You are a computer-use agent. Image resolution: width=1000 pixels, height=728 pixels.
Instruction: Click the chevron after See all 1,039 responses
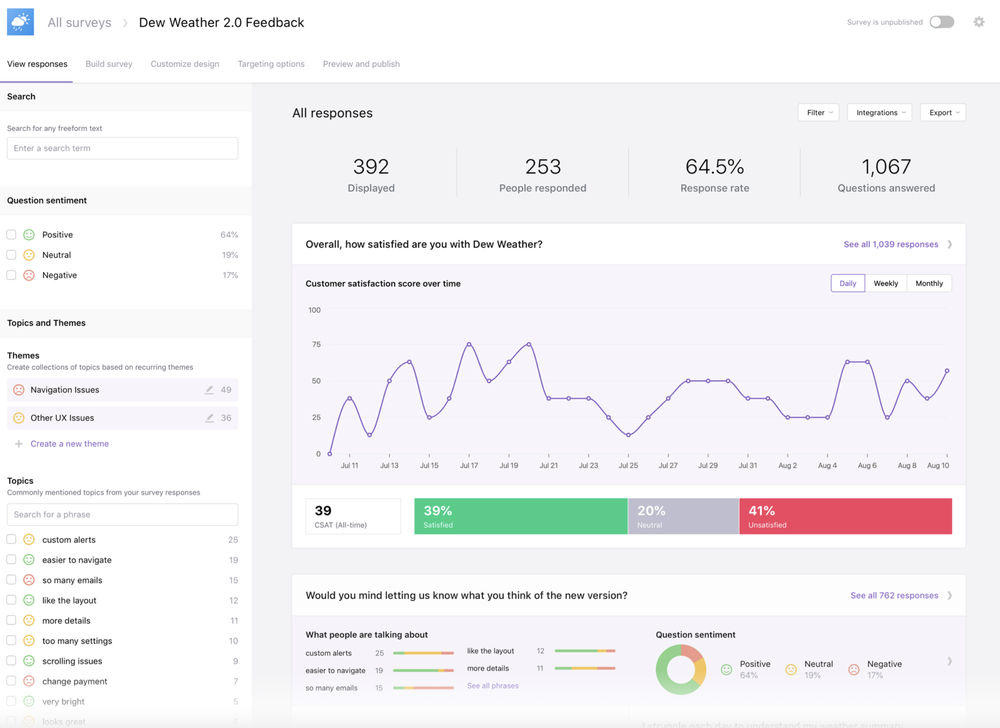950,244
